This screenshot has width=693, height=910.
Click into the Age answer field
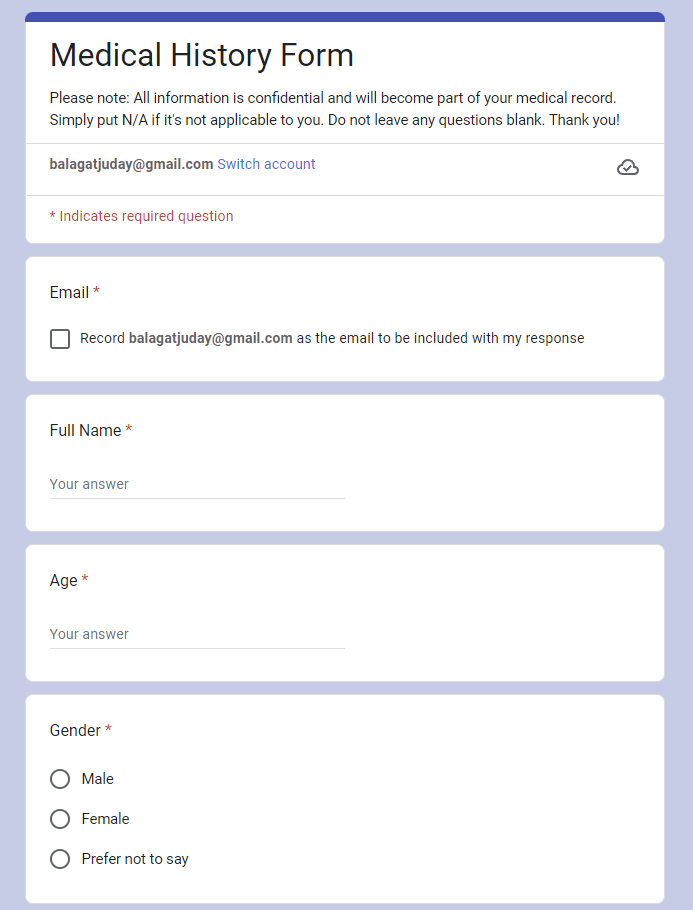tap(197, 634)
